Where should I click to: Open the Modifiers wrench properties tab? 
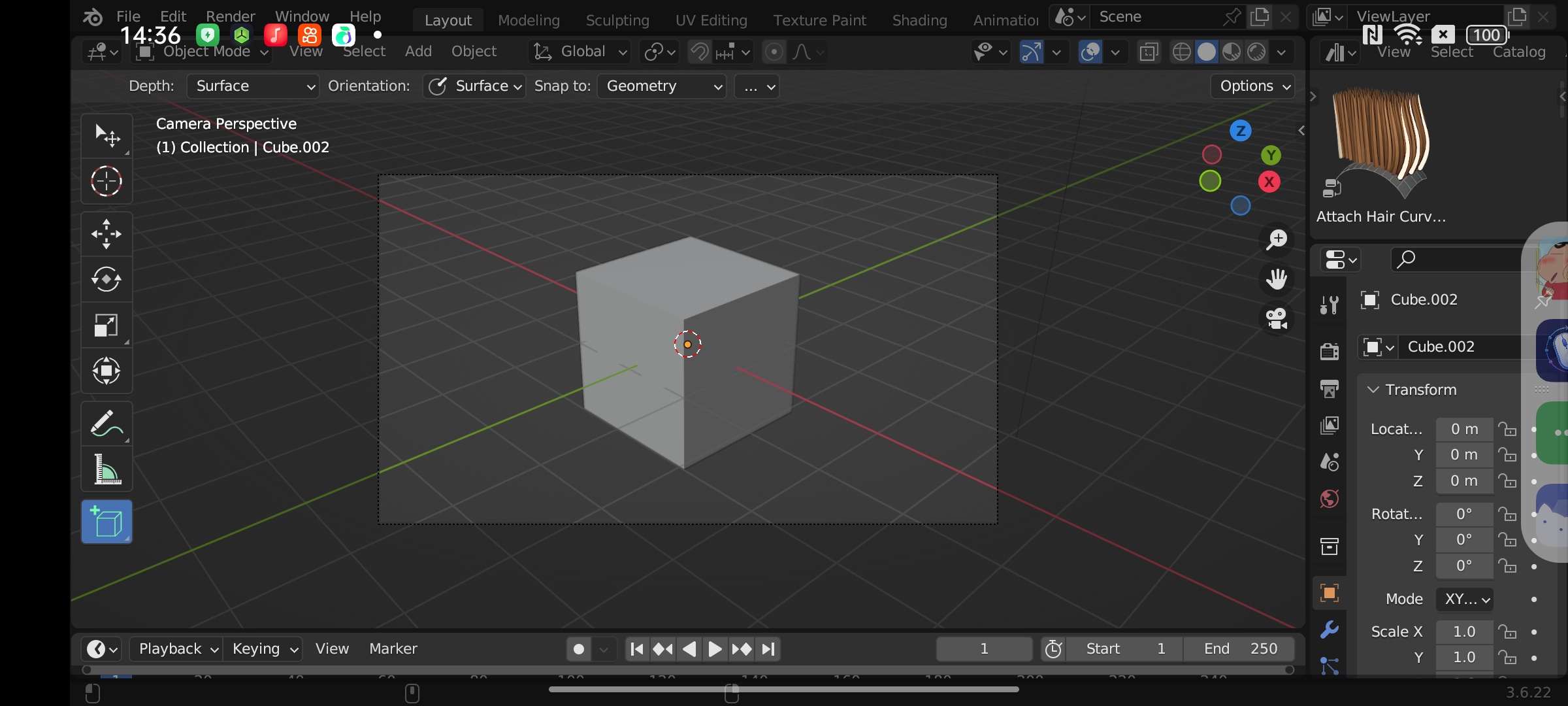point(1329,630)
